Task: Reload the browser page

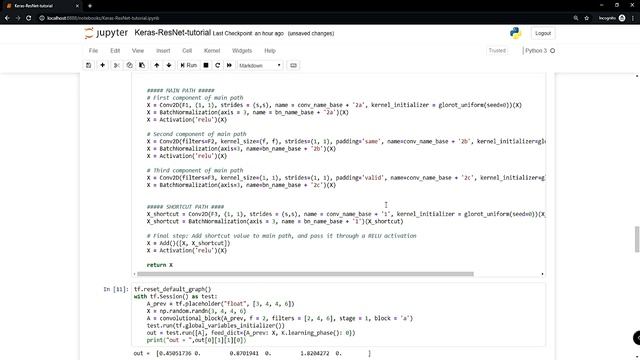Action: click(x=29, y=18)
